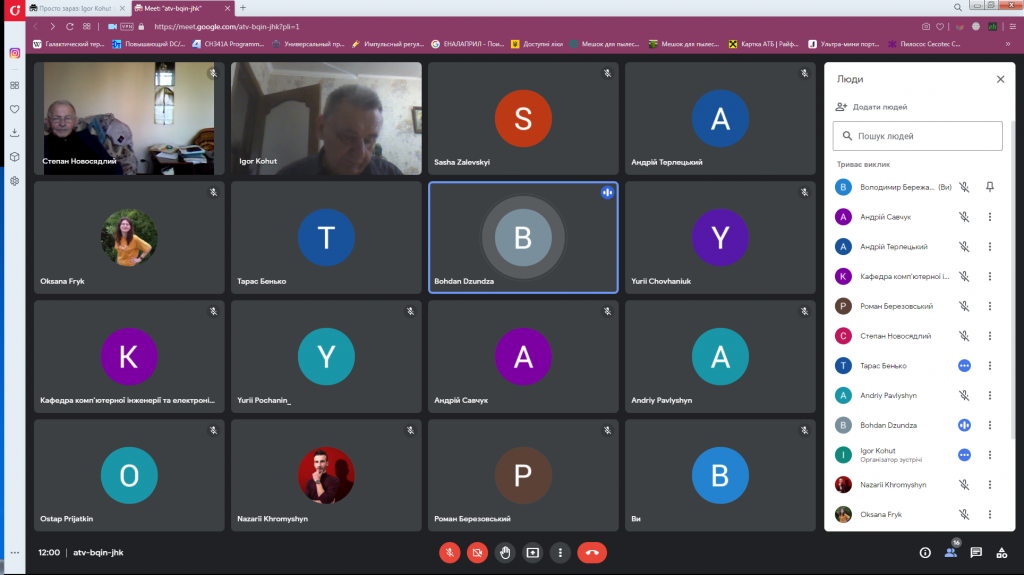Pin Володимир Бережа... using the pin icon
Image resolution: width=1024 pixels, height=575 pixels.
pyautogui.click(x=990, y=187)
